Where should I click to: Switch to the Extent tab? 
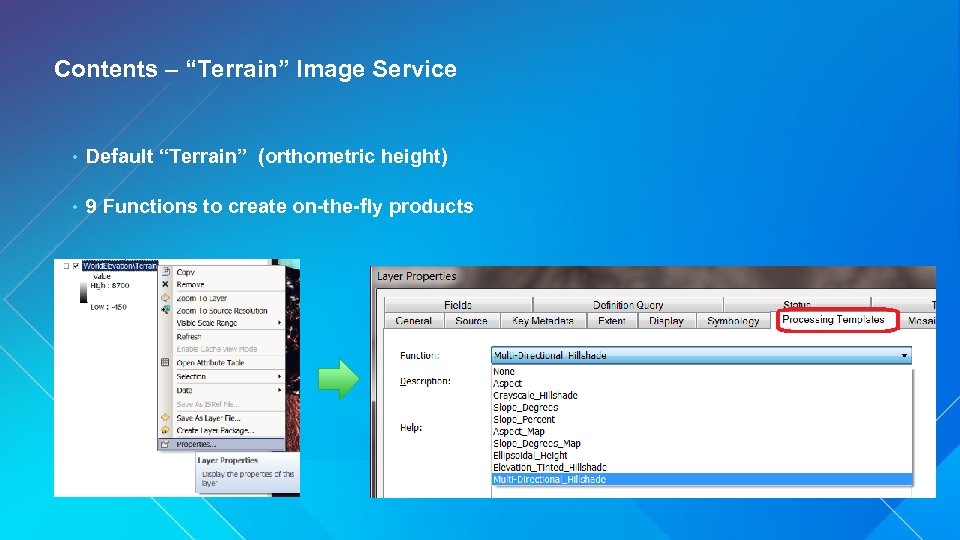tap(612, 321)
